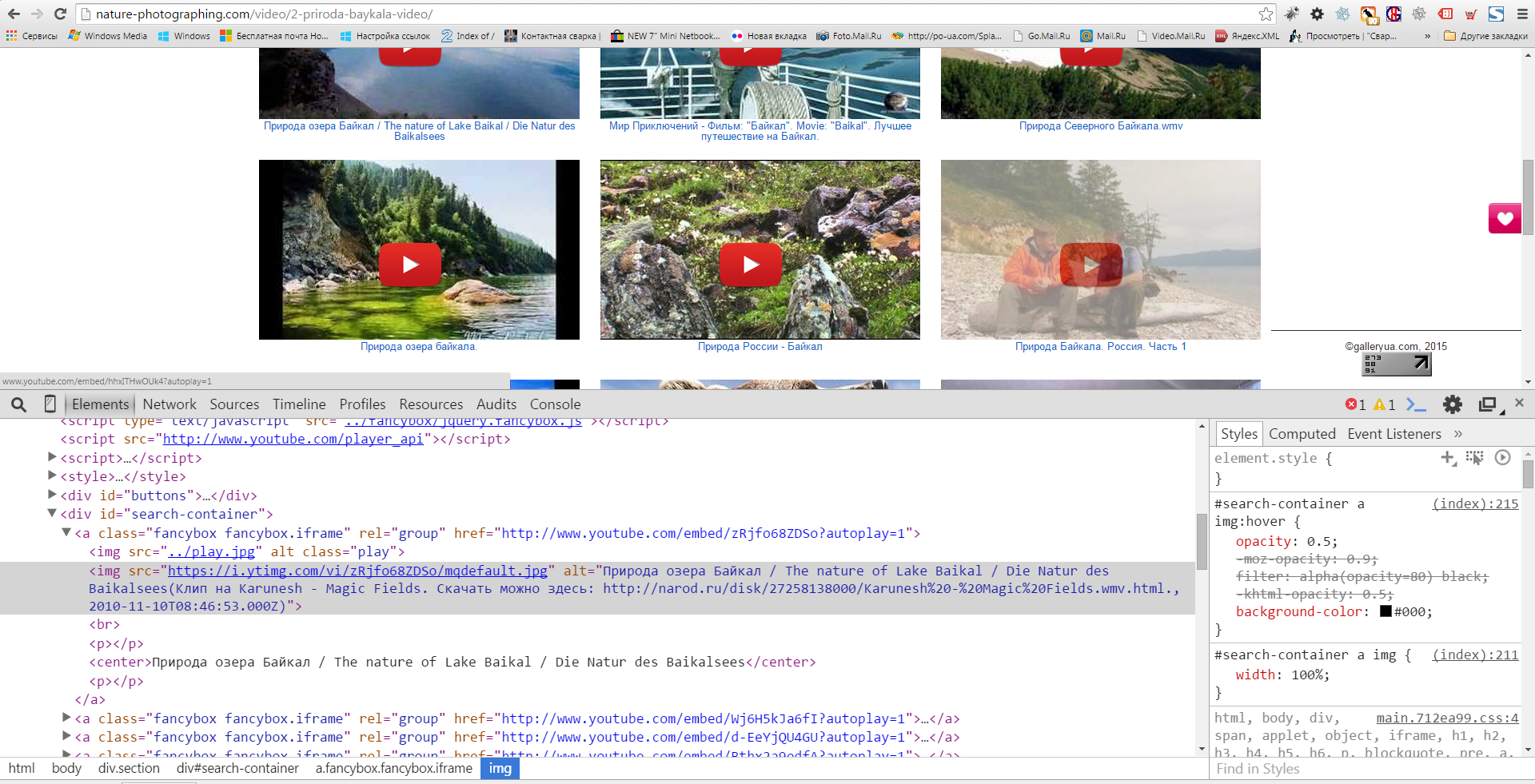Open the ../play.jpg source link
Screen dimensions: 1535x784
pos(211,551)
